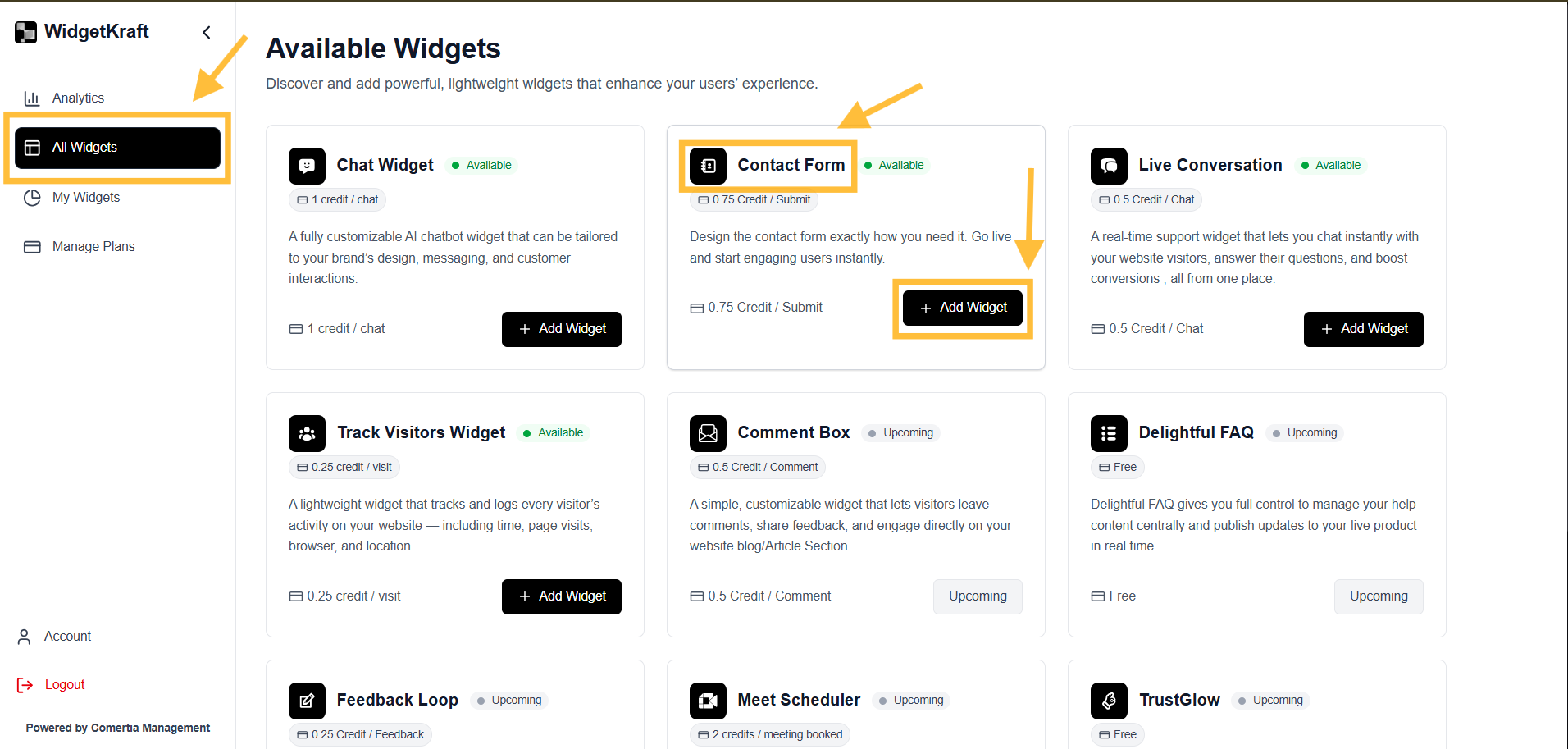
Task: Click the TrustGlow widget icon
Action: point(1109,701)
